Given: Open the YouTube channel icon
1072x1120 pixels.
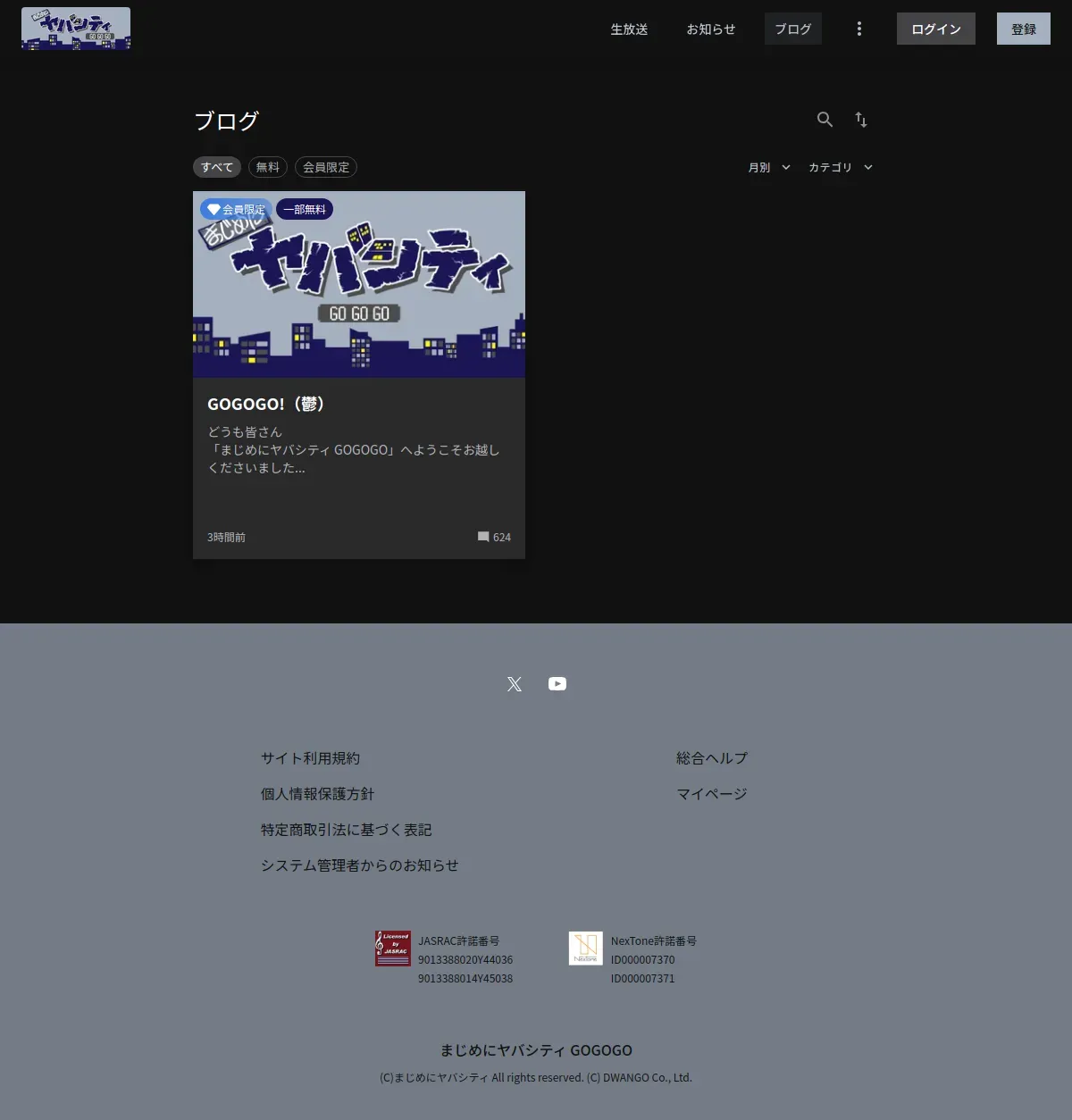Looking at the screenshot, I should tap(557, 684).
